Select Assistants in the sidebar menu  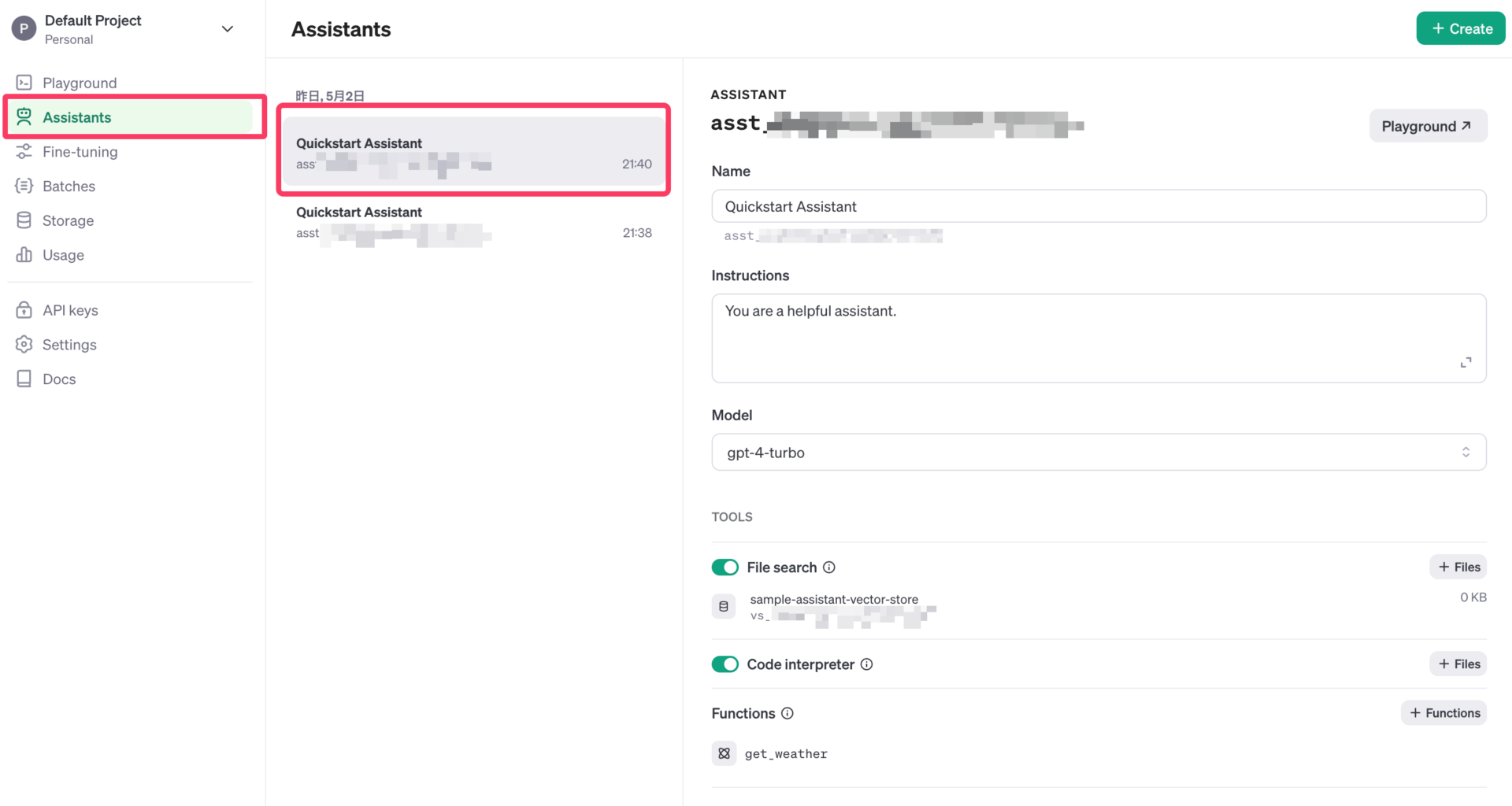point(77,117)
